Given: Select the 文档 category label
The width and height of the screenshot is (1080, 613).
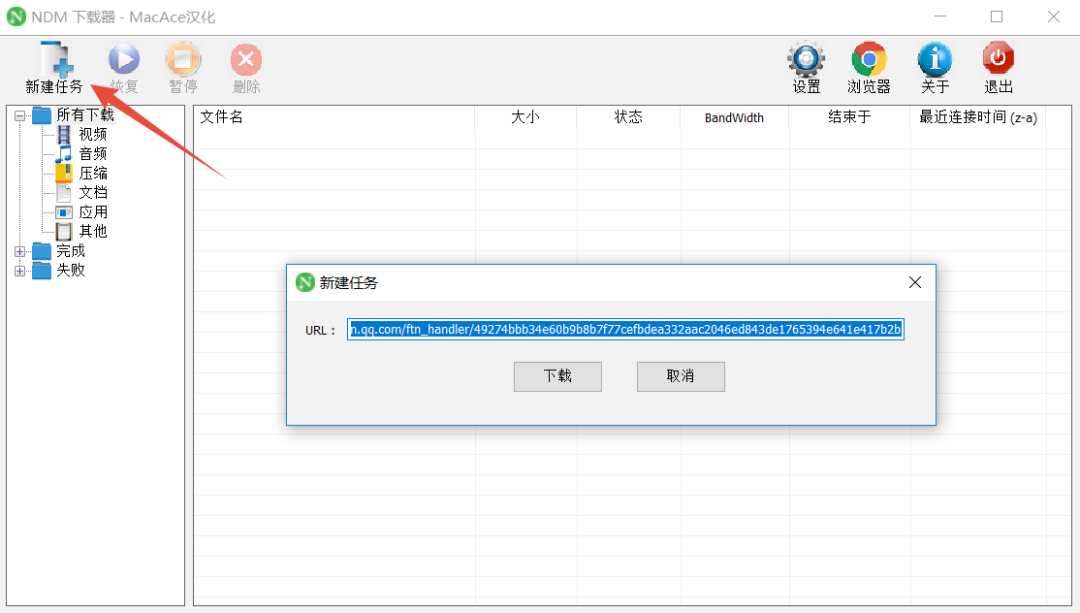Looking at the screenshot, I should point(93,192).
